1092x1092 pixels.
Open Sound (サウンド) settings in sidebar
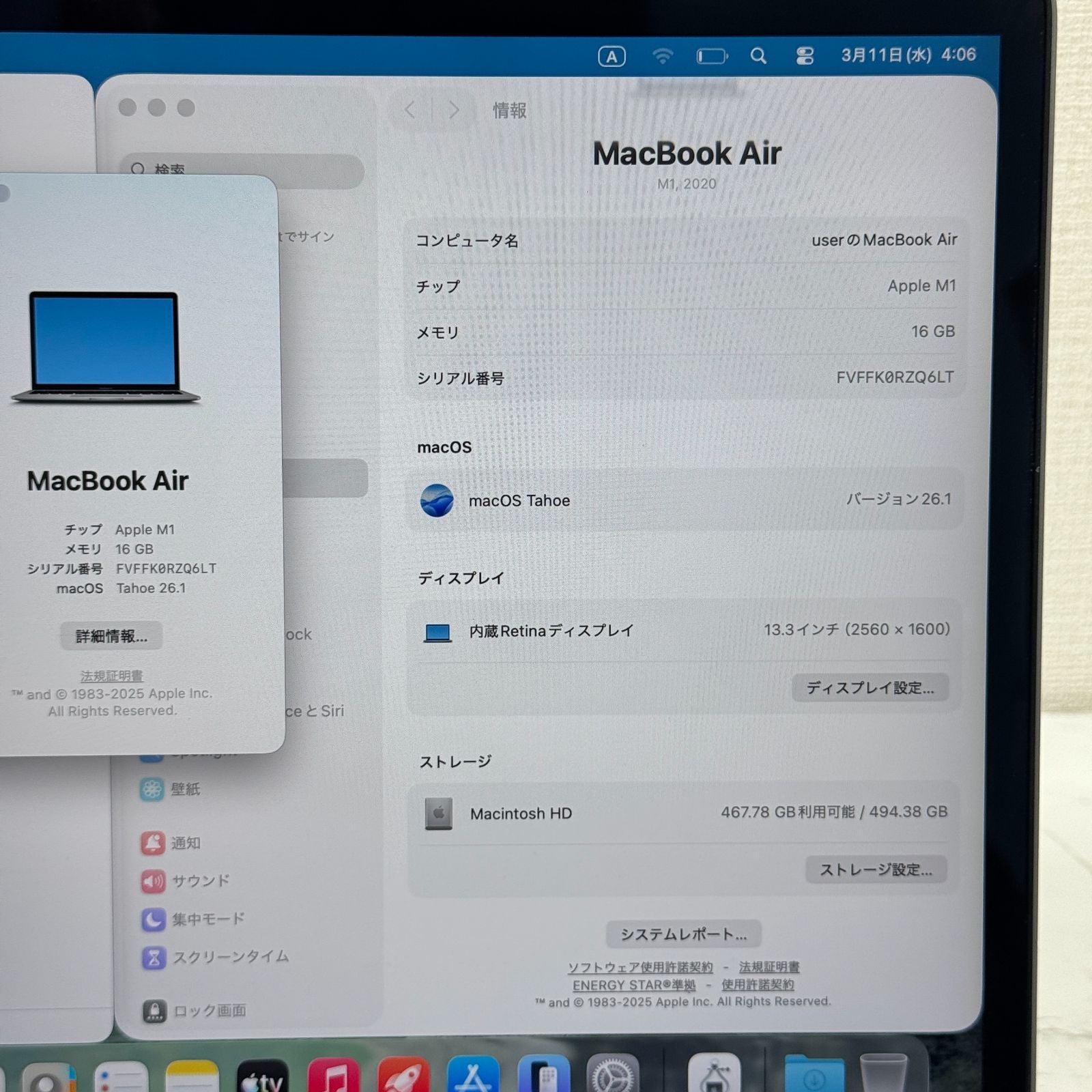pos(185,881)
